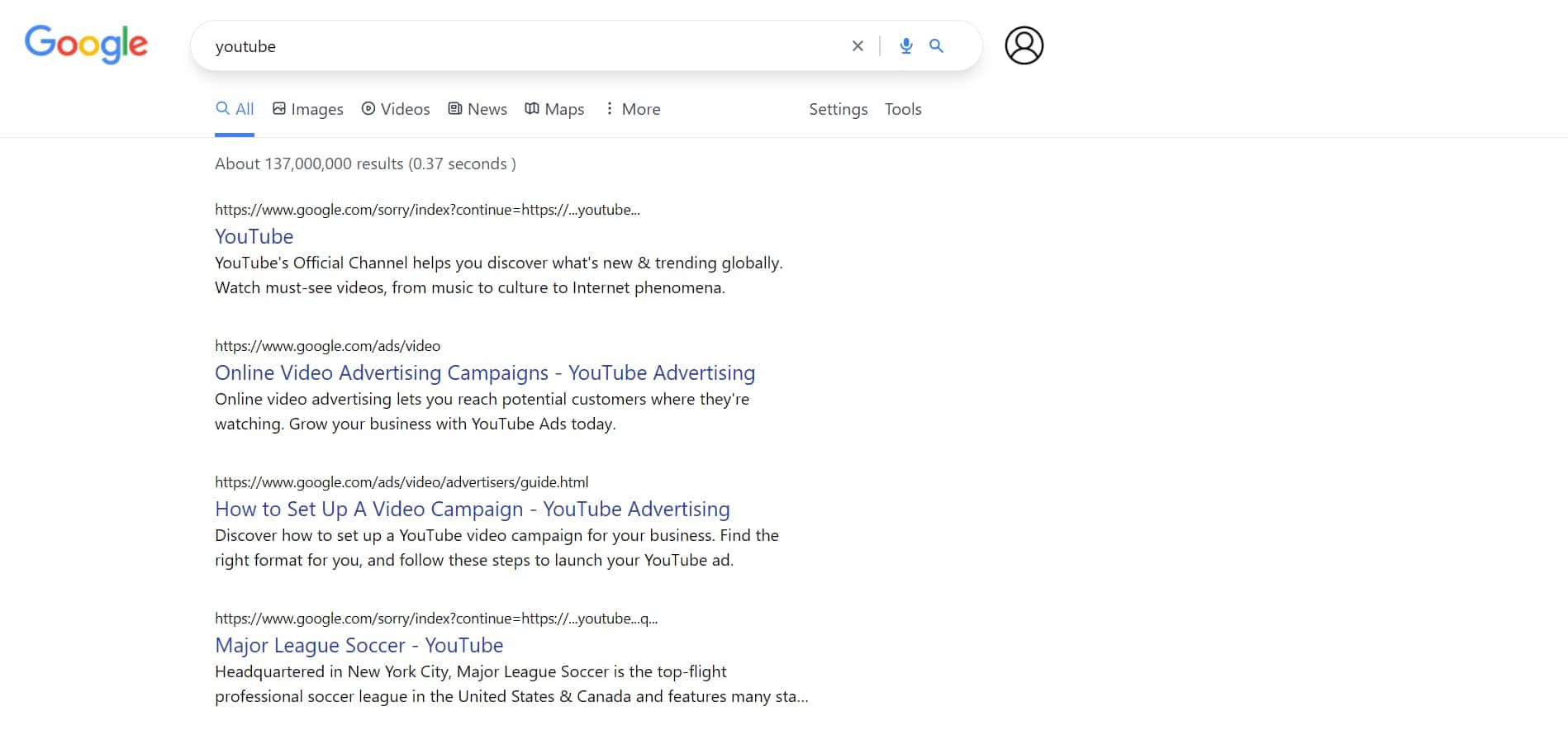Start voice search with the microphone icon

pyautogui.click(x=906, y=46)
